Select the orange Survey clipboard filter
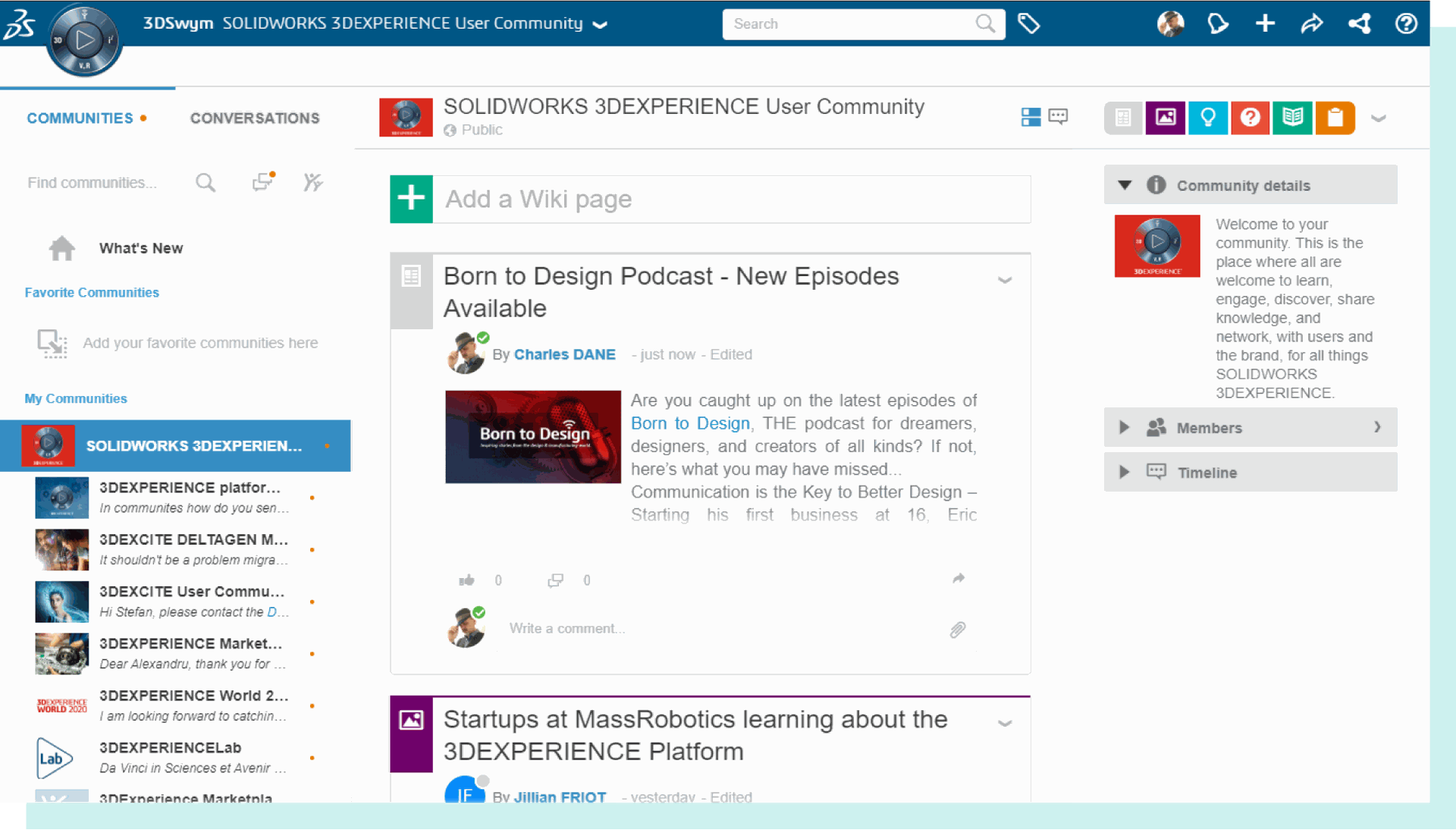The image size is (1456, 833). pos(1335,118)
